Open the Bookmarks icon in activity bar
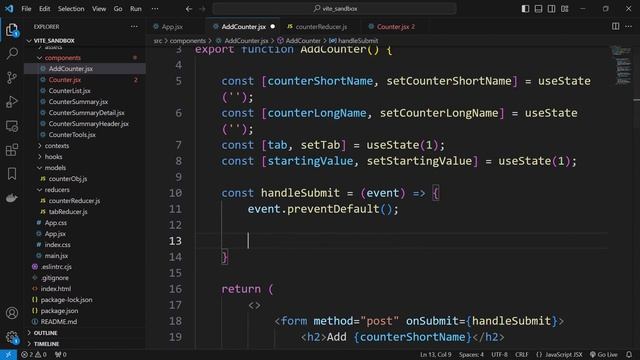 (12, 174)
